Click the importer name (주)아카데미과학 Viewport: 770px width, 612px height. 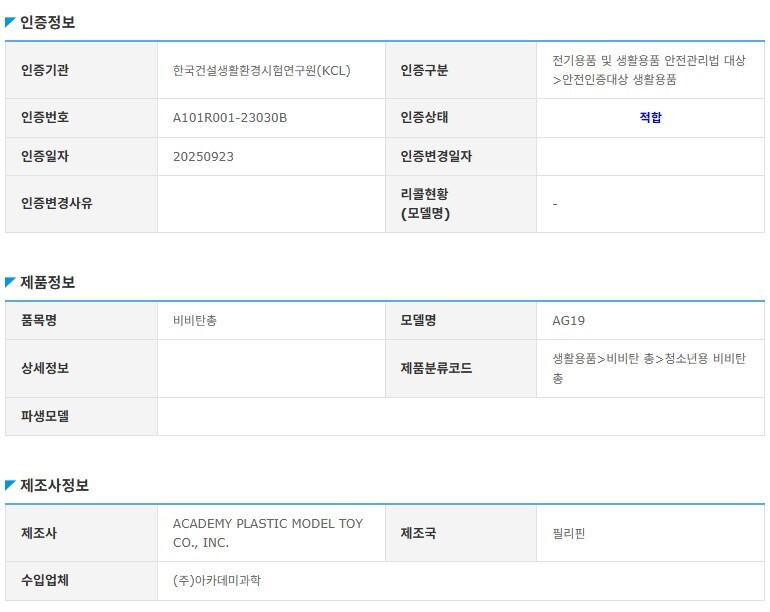pyautogui.click(x=217, y=581)
